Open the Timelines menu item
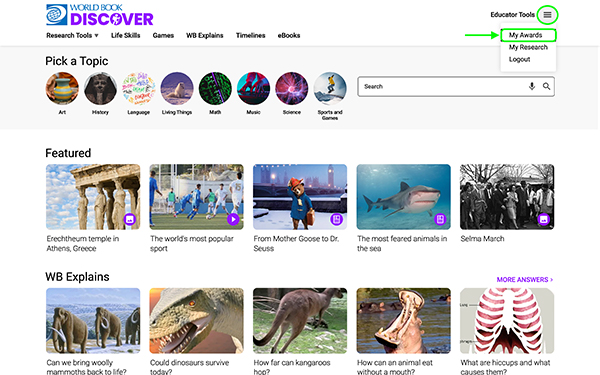This screenshot has height=375, width=600. click(251, 36)
